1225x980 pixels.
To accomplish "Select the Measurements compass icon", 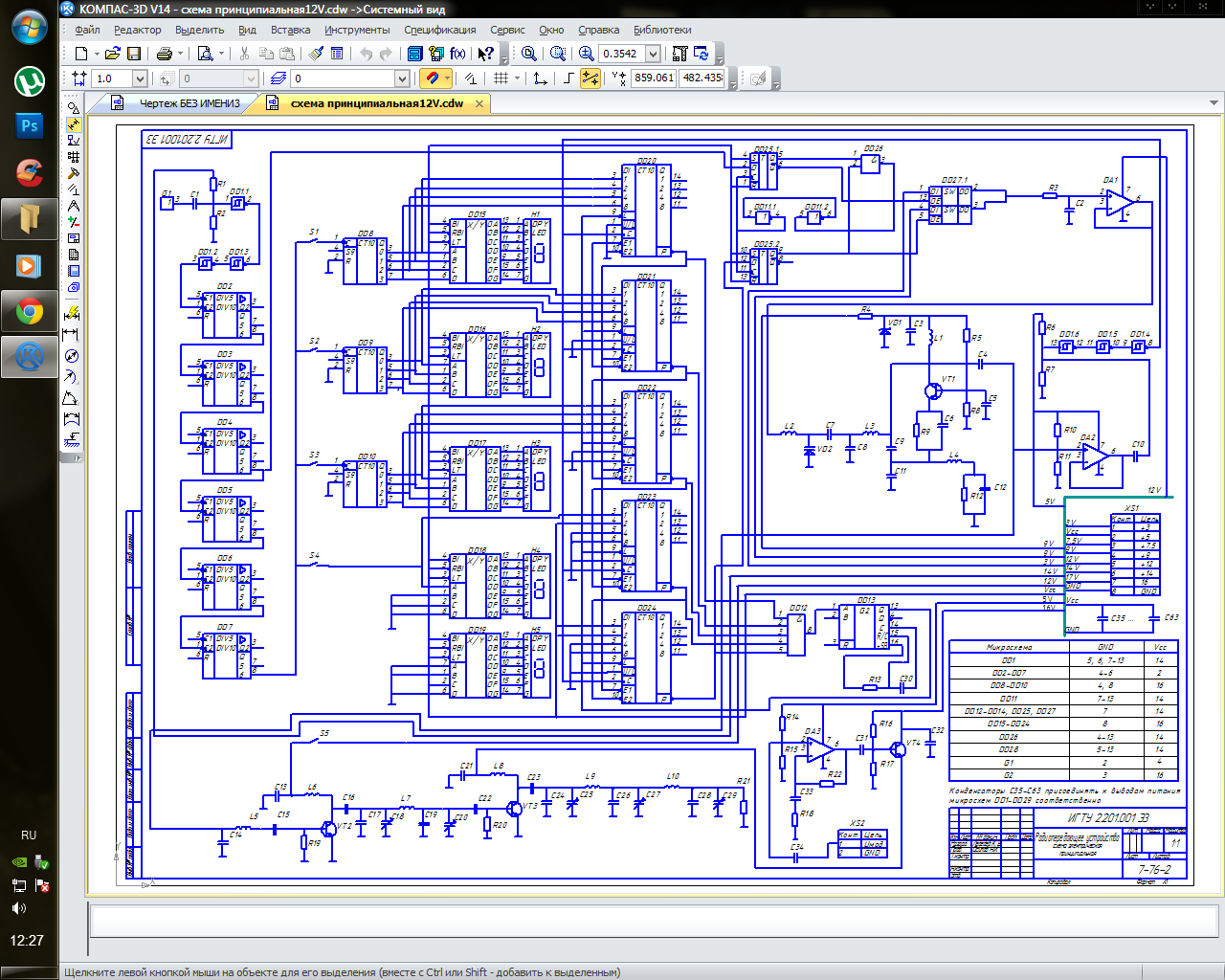I will click(x=74, y=206).
